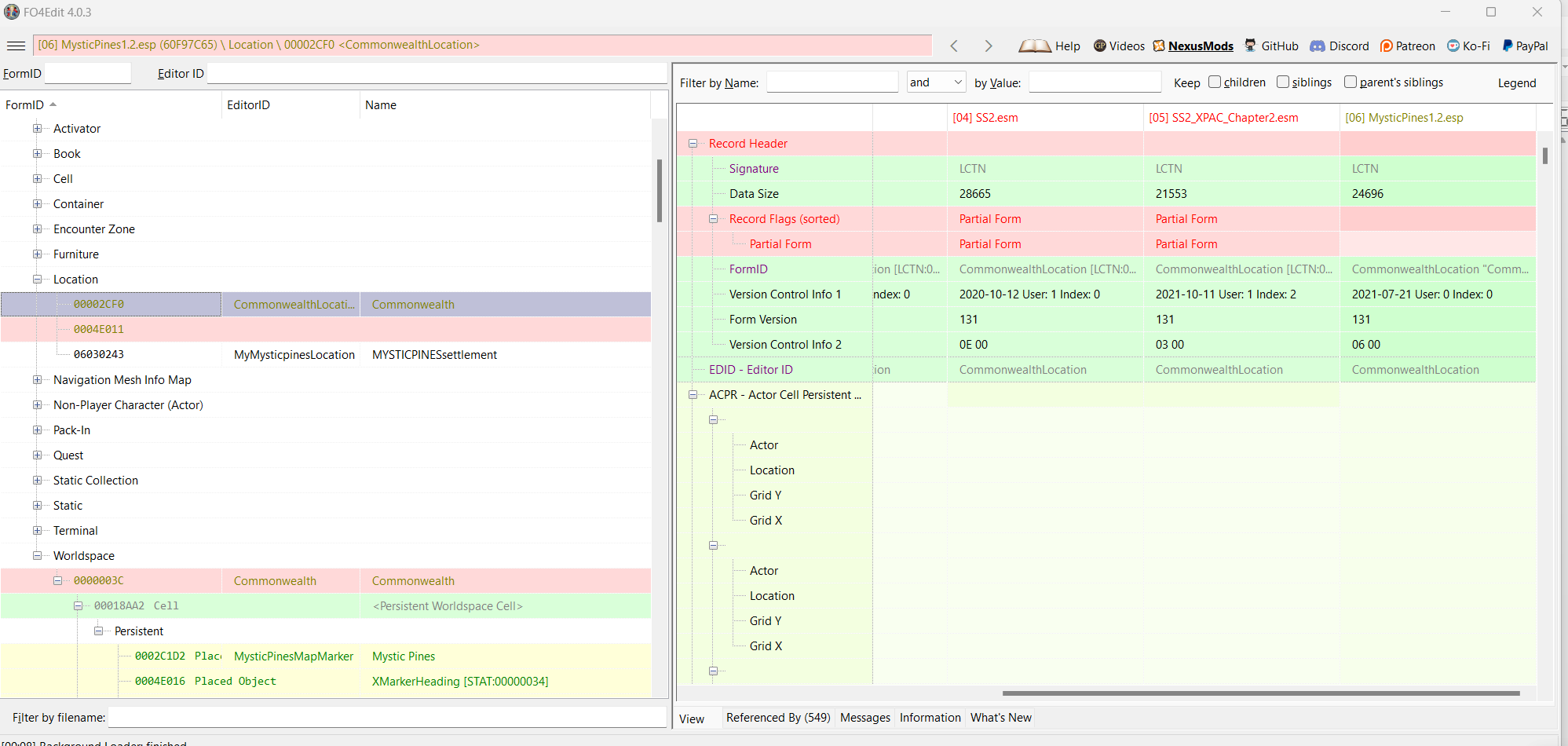Image resolution: width=1568 pixels, height=746 pixels.
Task: Expand the Navigation Mesh Info Map node
Action: click(x=37, y=379)
